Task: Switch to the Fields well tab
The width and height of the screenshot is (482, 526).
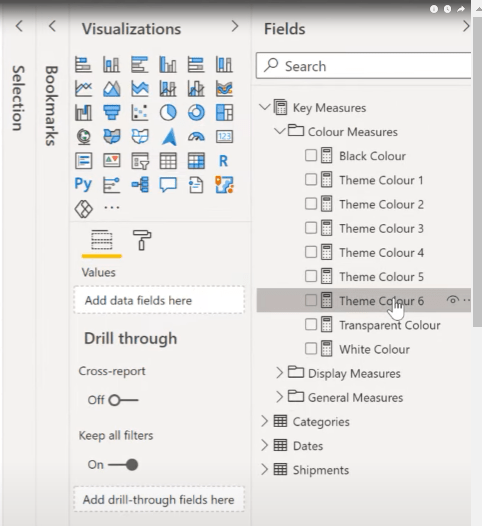Action: pos(102,240)
